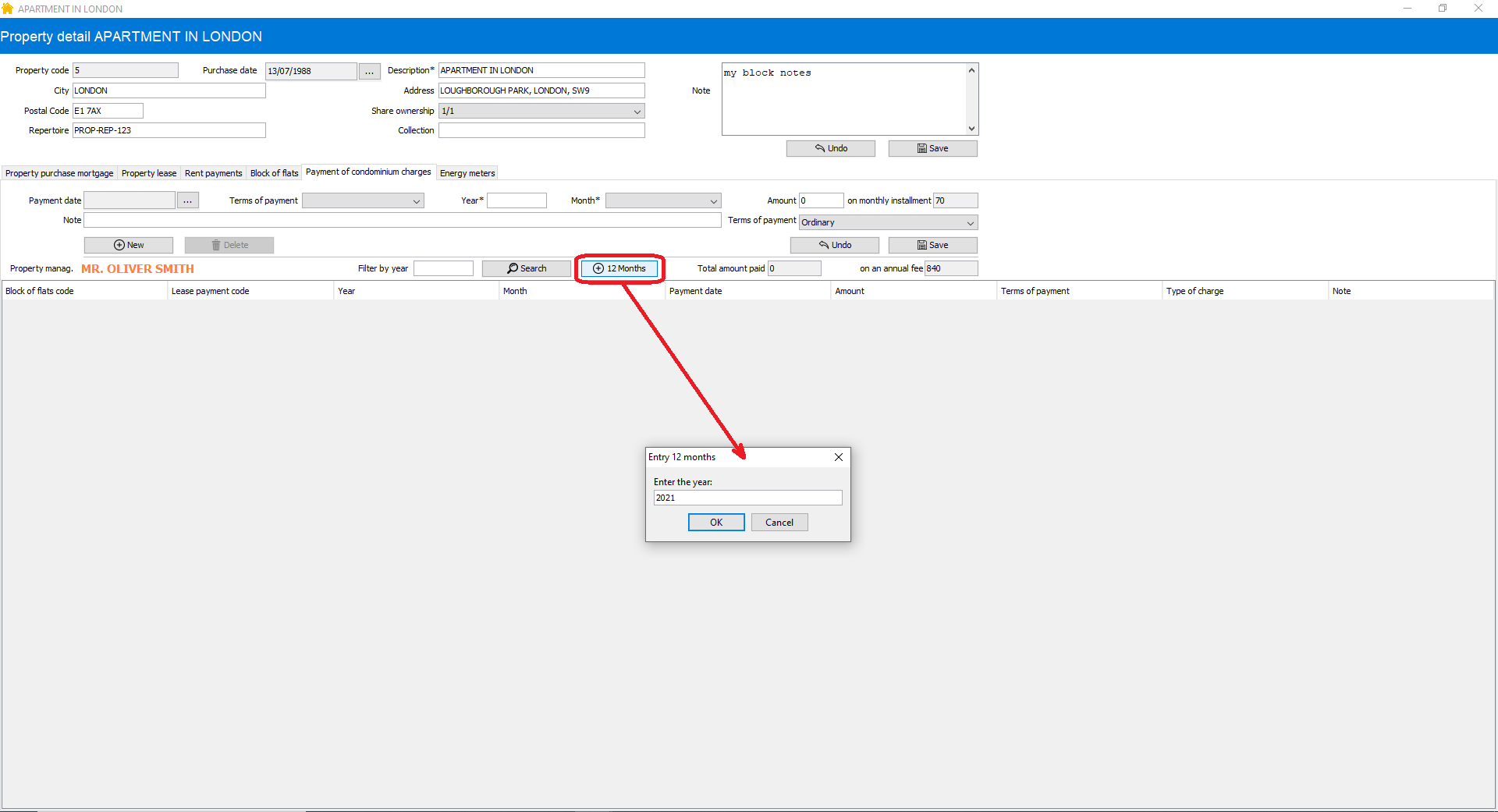Image resolution: width=1498 pixels, height=812 pixels.
Task: Confirm year with OK button
Action: [715, 523]
